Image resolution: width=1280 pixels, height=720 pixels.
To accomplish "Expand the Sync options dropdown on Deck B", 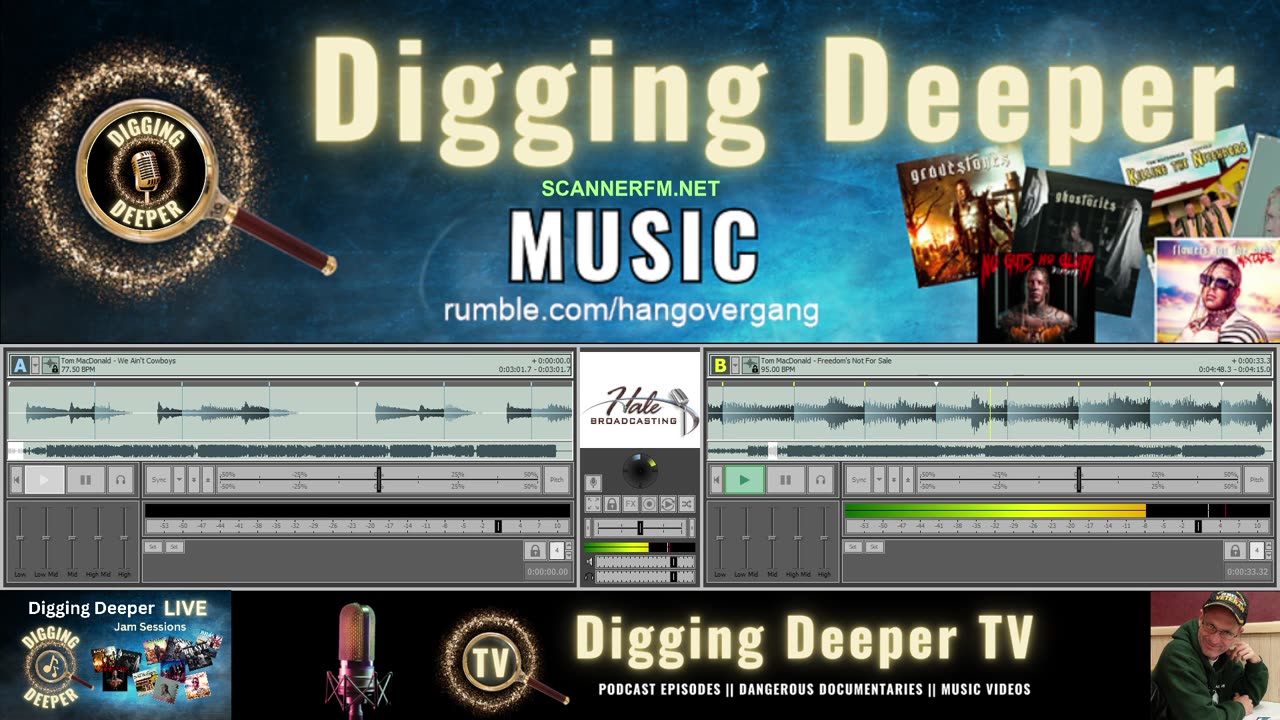I will click(x=879, y=480).
